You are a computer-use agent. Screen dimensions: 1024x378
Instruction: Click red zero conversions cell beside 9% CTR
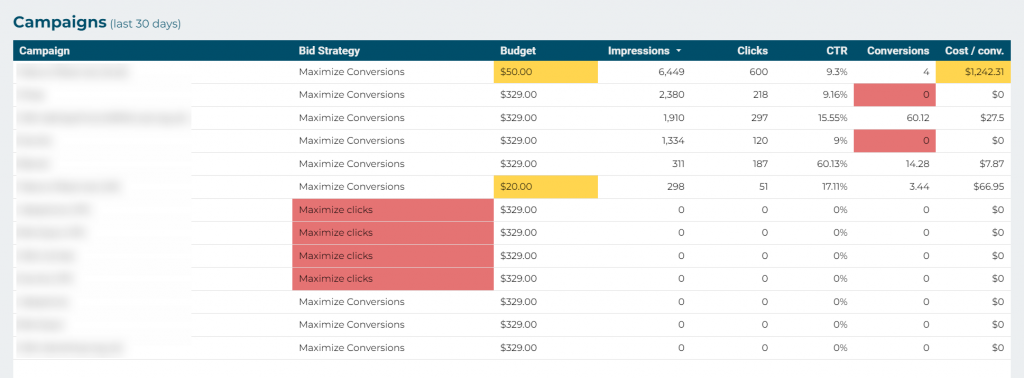pos(892,140)
